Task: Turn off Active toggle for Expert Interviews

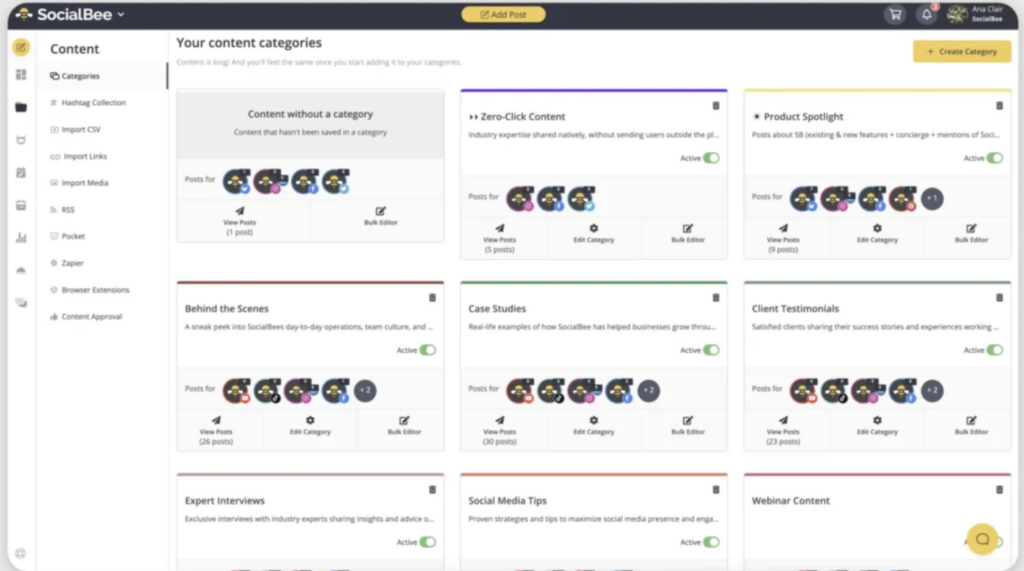Action: click(428, 542)
